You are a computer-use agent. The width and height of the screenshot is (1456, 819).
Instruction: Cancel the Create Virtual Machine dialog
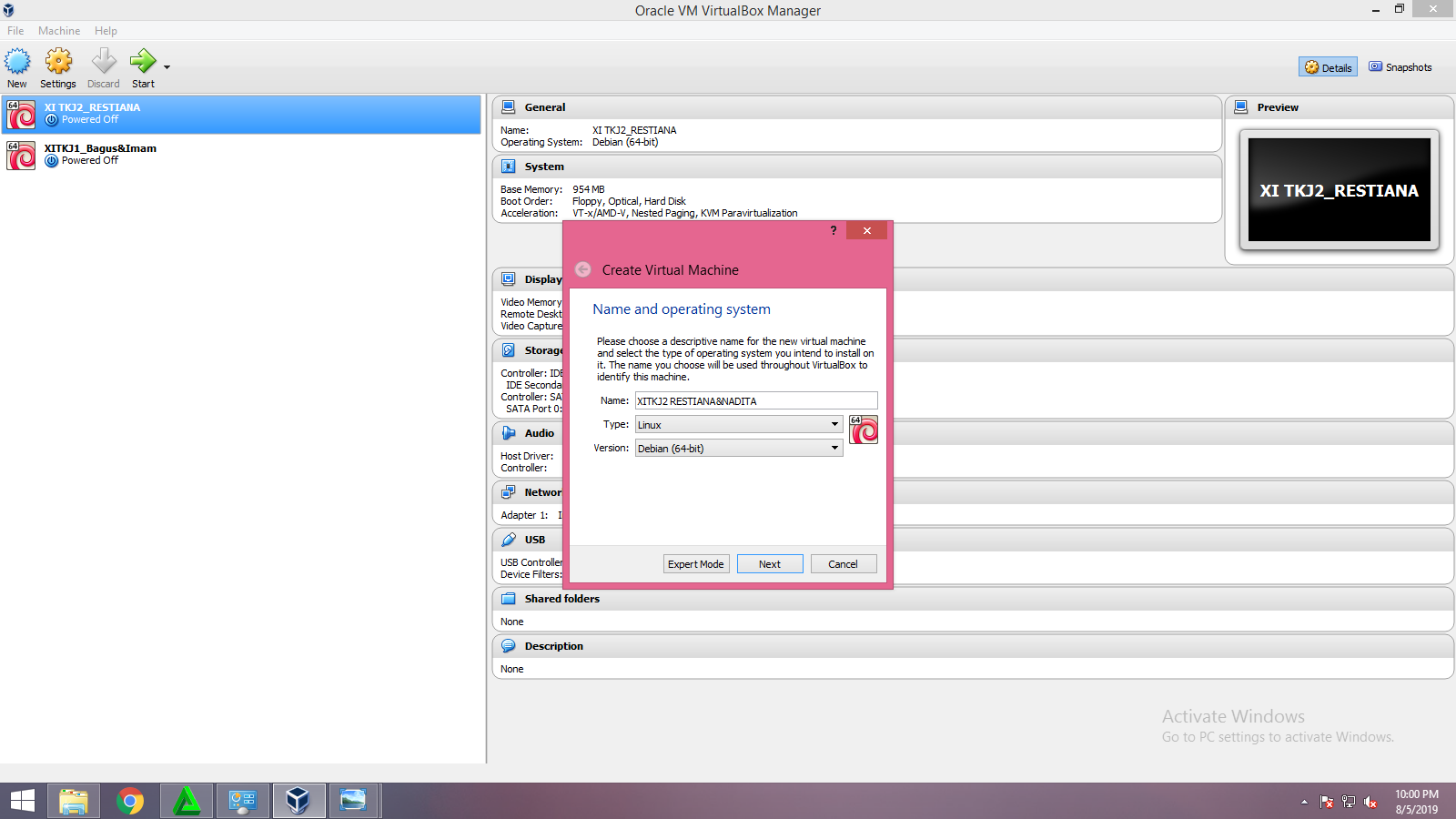coord(844,564)
